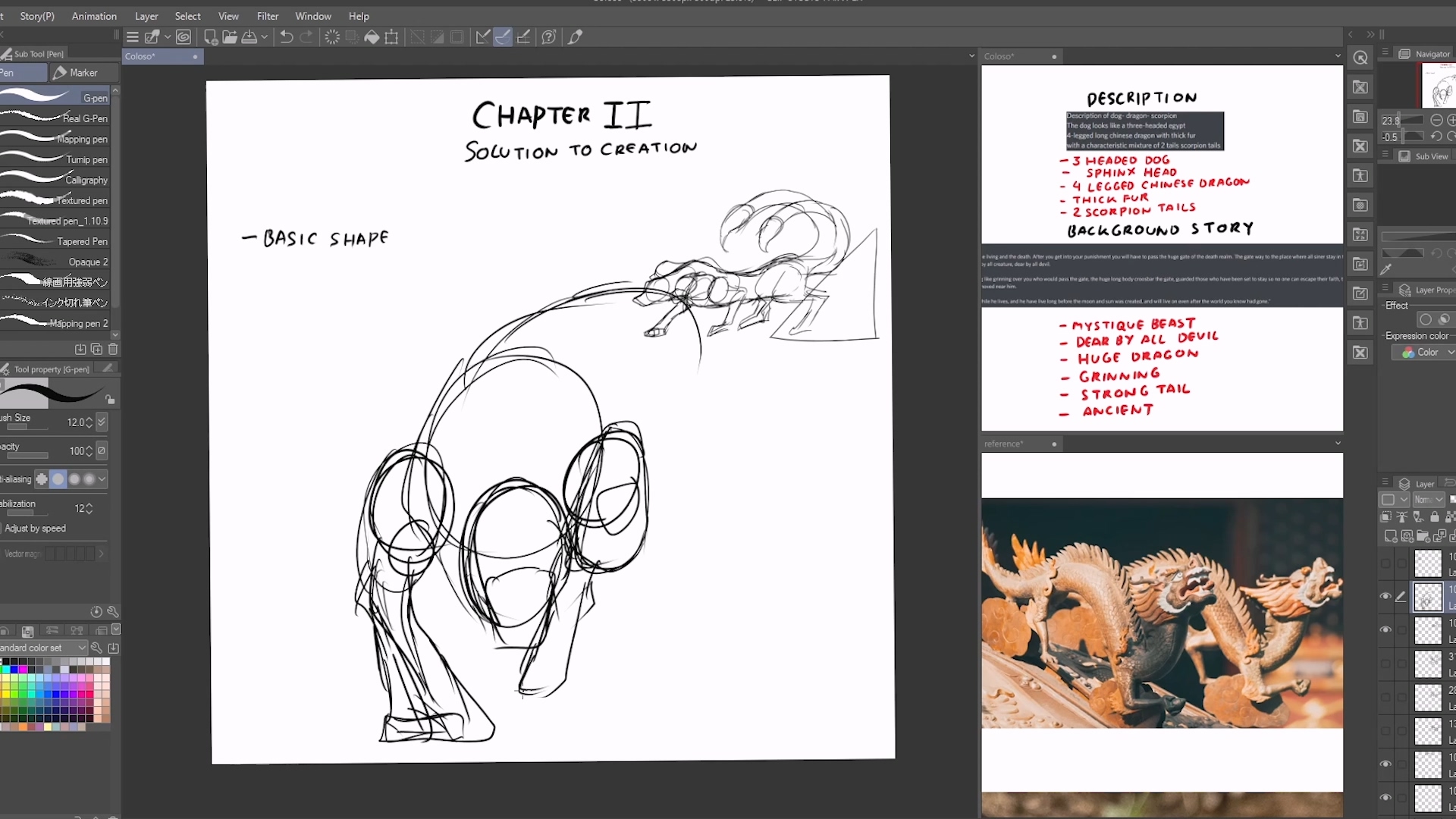The width and height of the screenshot is (1456, 819).
Task: Select the Calligraphy brush
Action: [55, 180]
